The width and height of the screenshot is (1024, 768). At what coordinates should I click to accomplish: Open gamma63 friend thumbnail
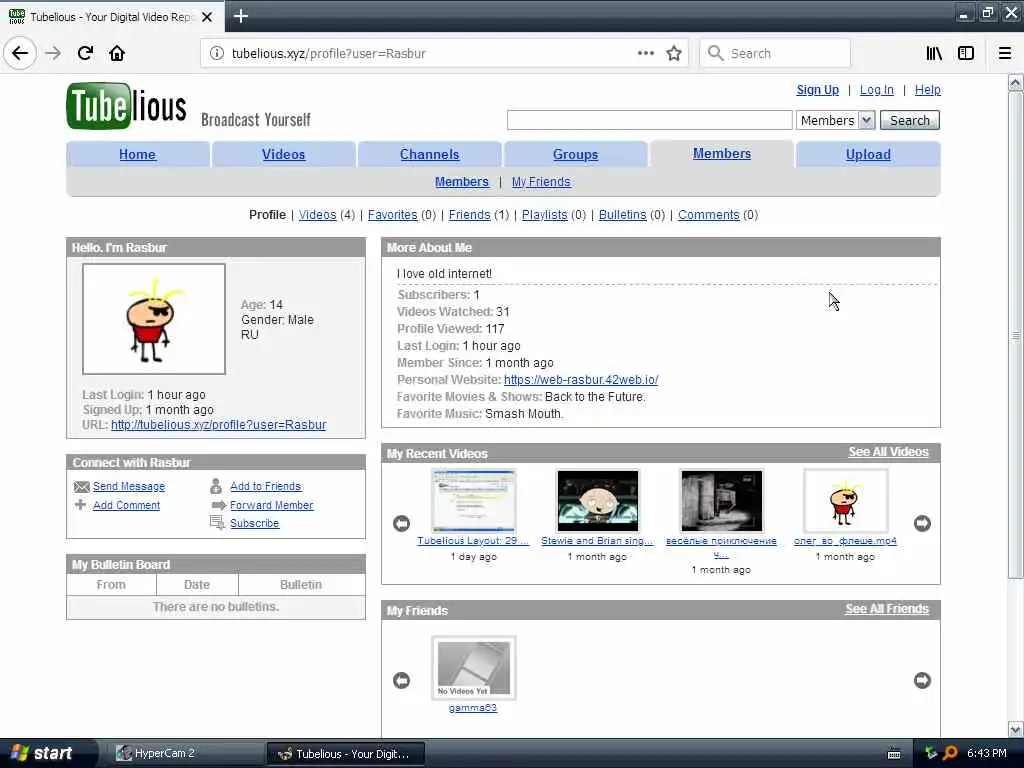click(473, 667)
